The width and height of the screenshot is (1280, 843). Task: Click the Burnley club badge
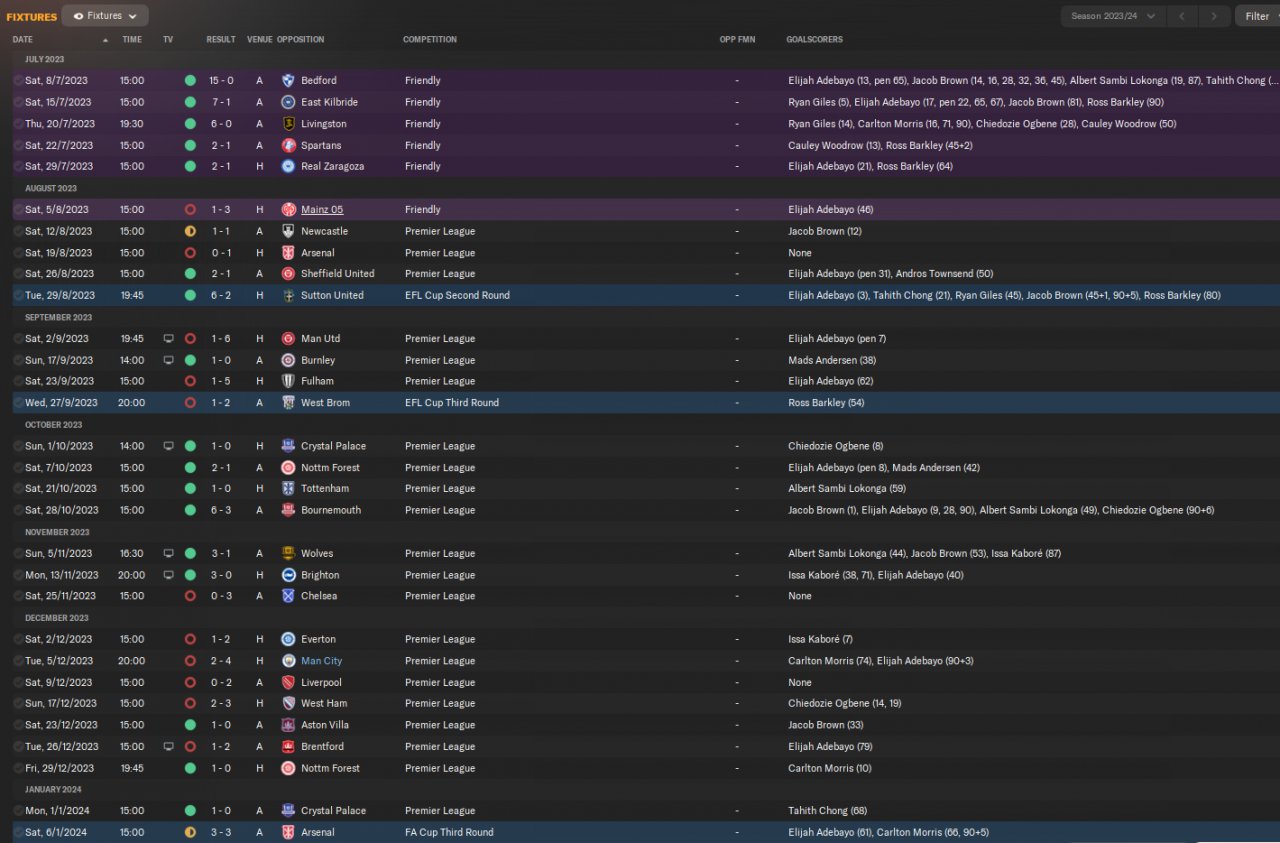[288, 360]
